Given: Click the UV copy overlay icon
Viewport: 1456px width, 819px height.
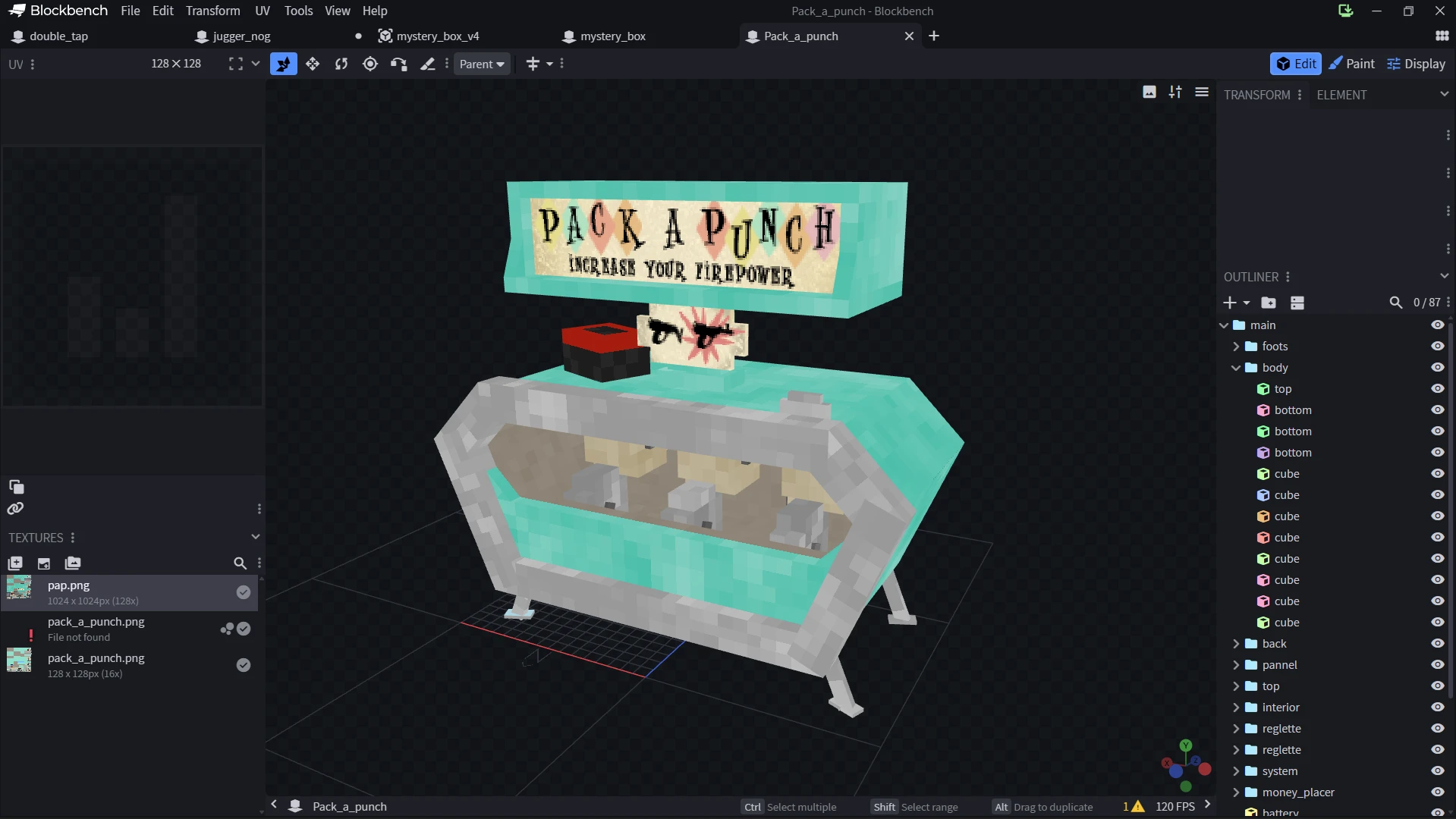Looking at the screenshot, I should (16, 487).
